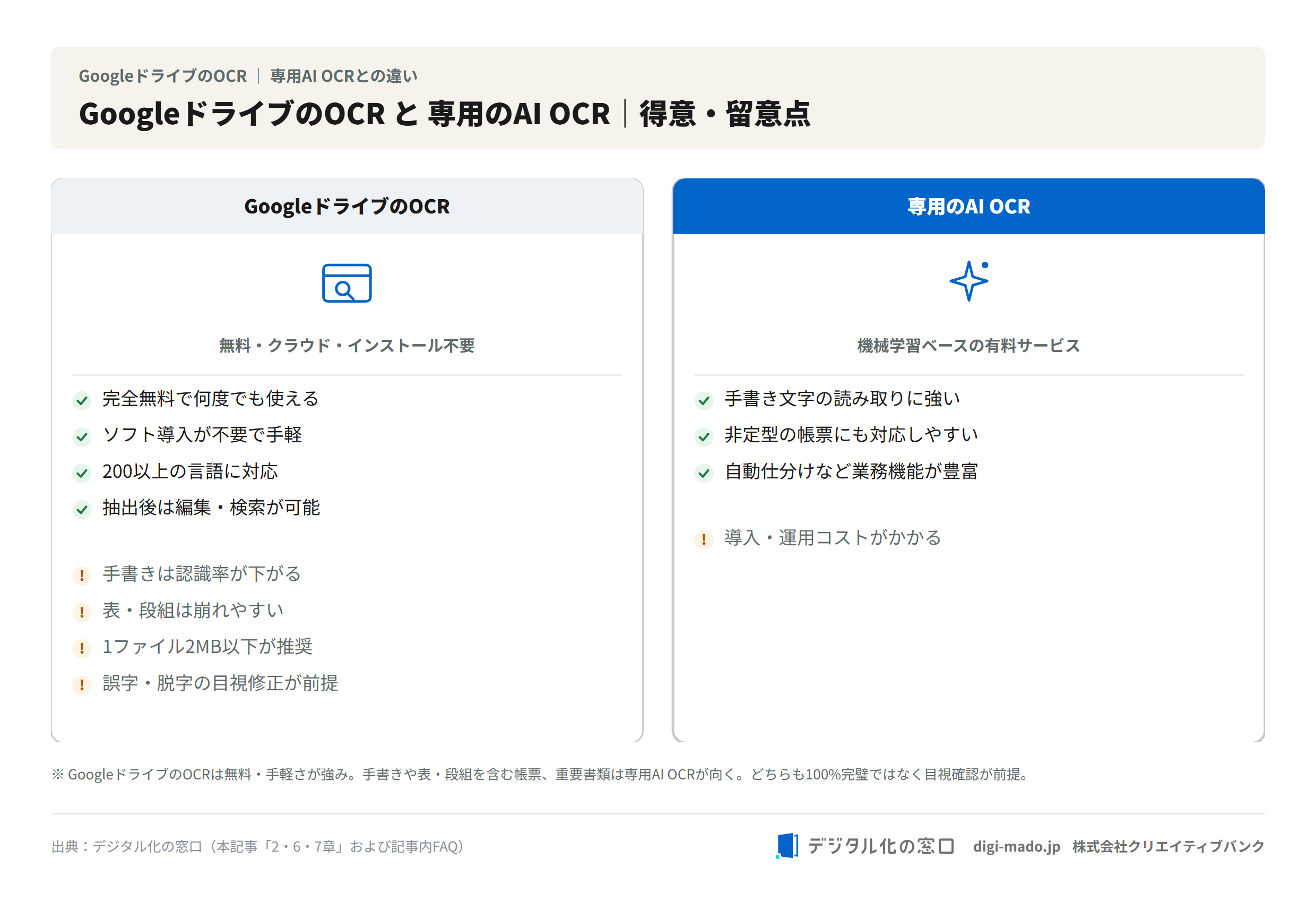Click check icon beside 自動仕分けなど業務機能が豊富
The width and height of the screenshot is (1316, 910).
point(704,473)
